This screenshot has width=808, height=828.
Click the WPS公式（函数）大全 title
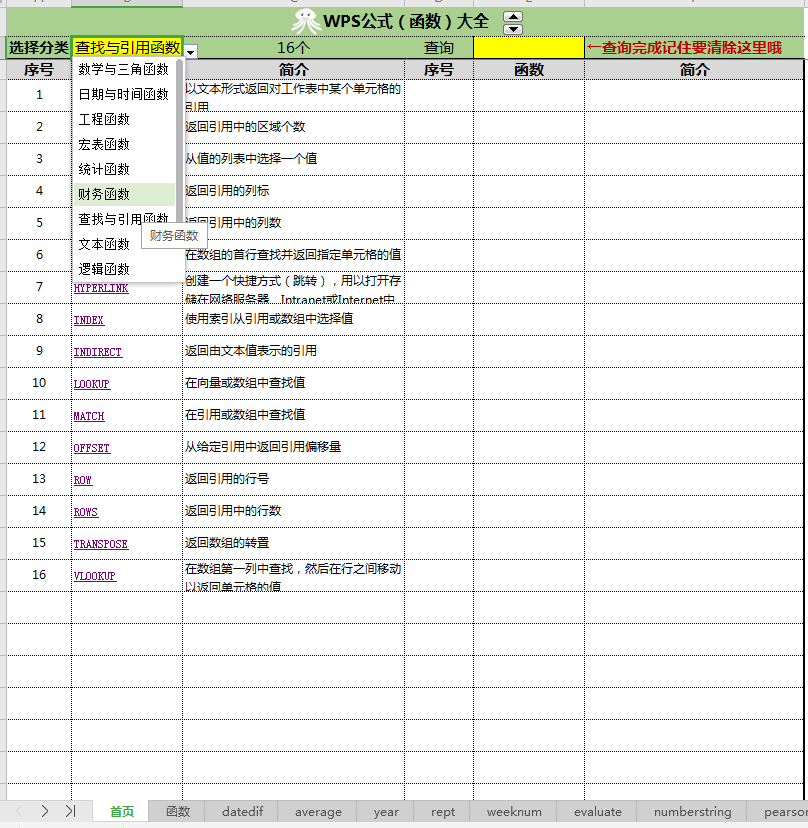[x=406, y=22]
